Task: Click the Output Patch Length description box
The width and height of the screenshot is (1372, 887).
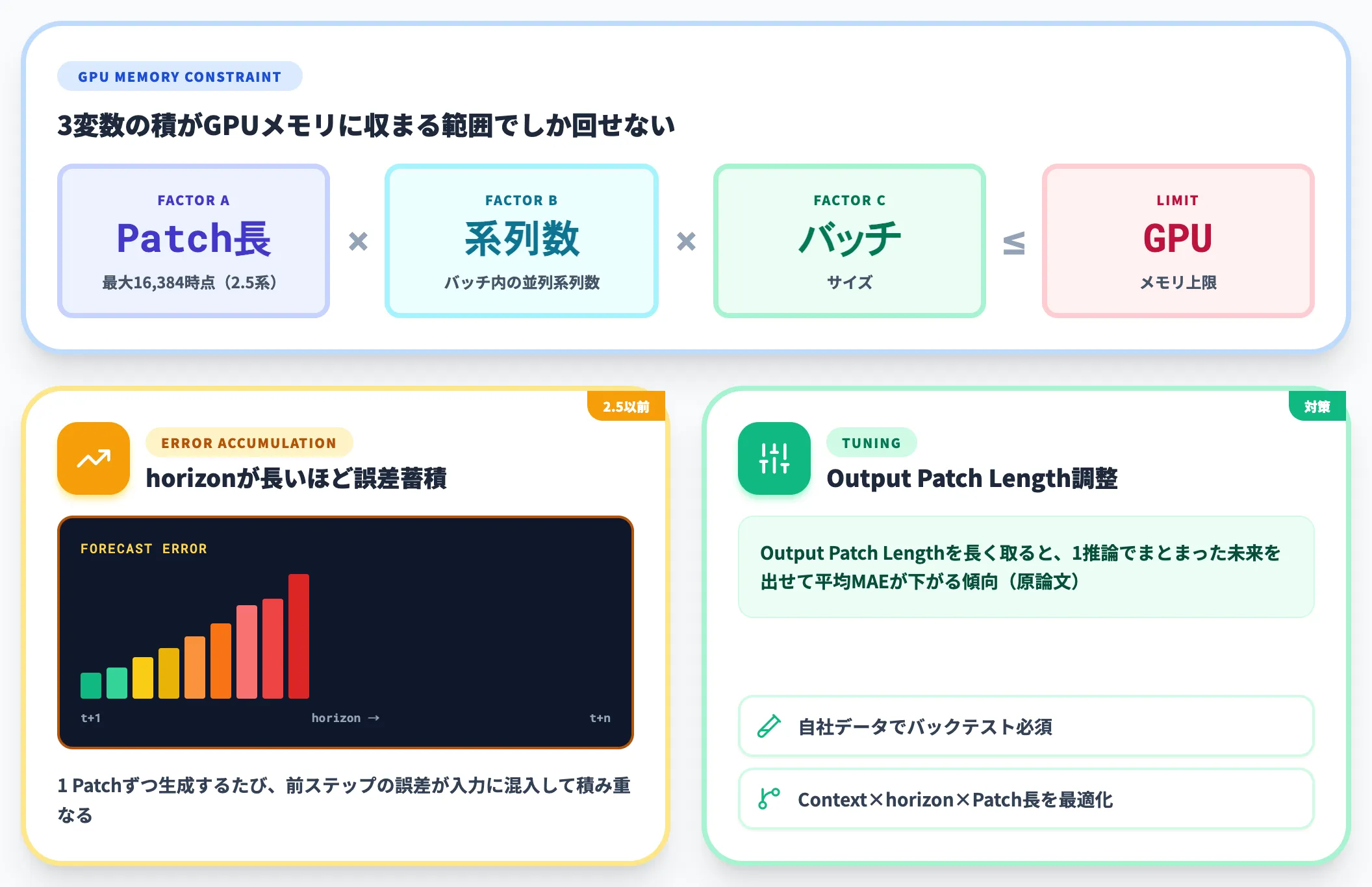Action: tap(1026, 567)
